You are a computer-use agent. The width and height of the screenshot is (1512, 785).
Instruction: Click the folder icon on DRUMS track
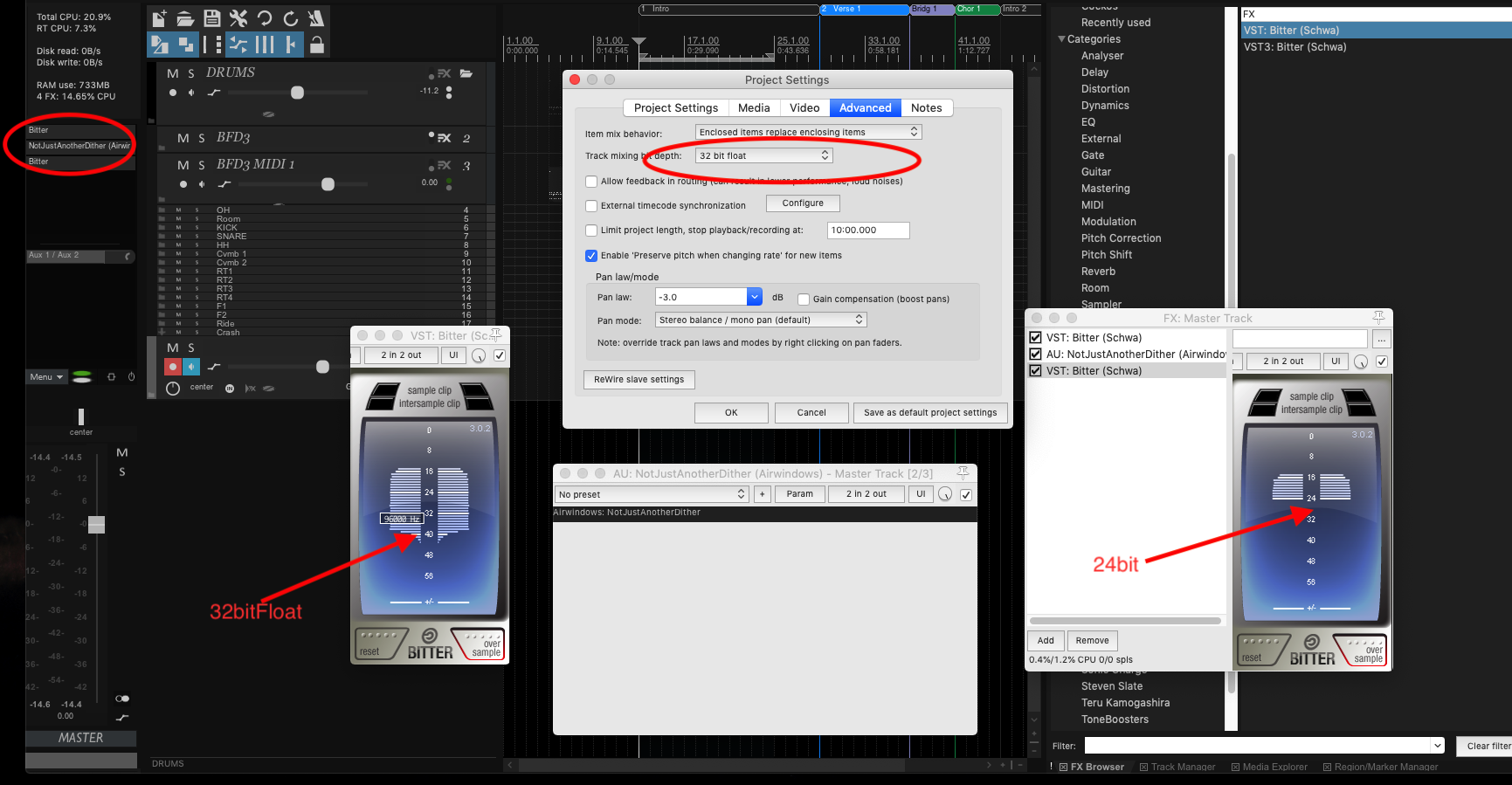pos(466,73)
